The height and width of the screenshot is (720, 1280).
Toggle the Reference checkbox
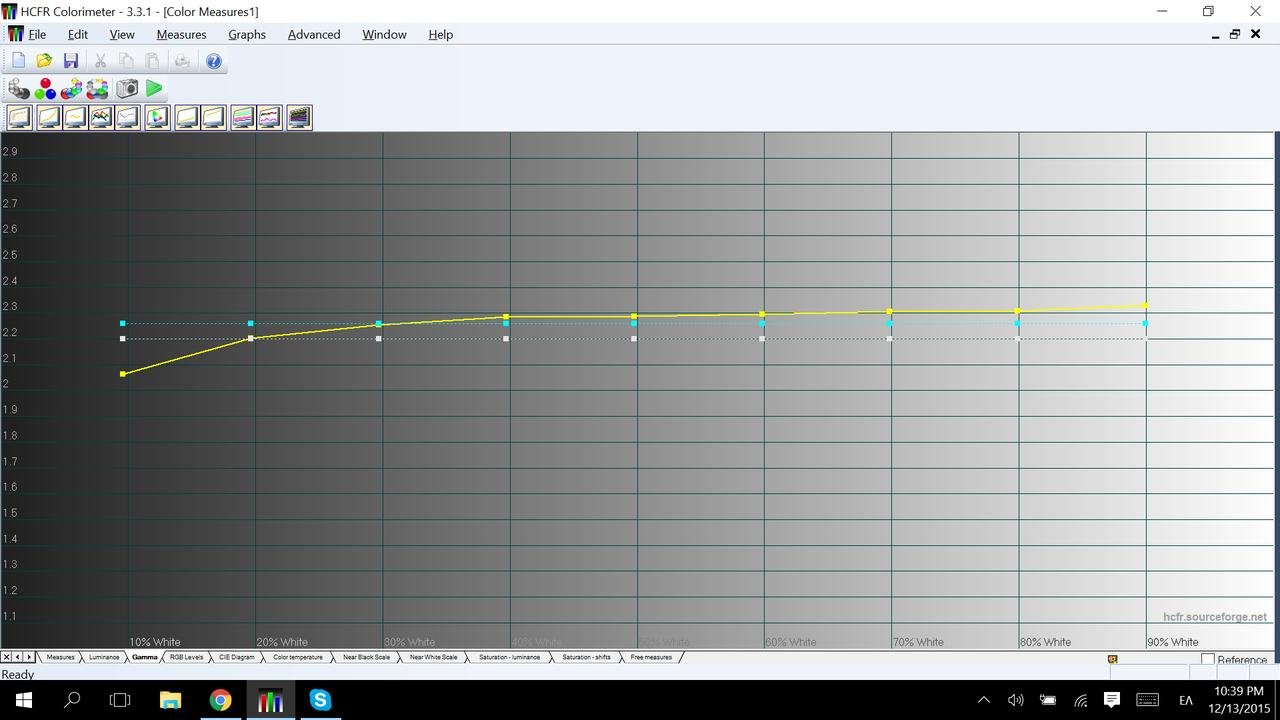tap(1208, 660)
